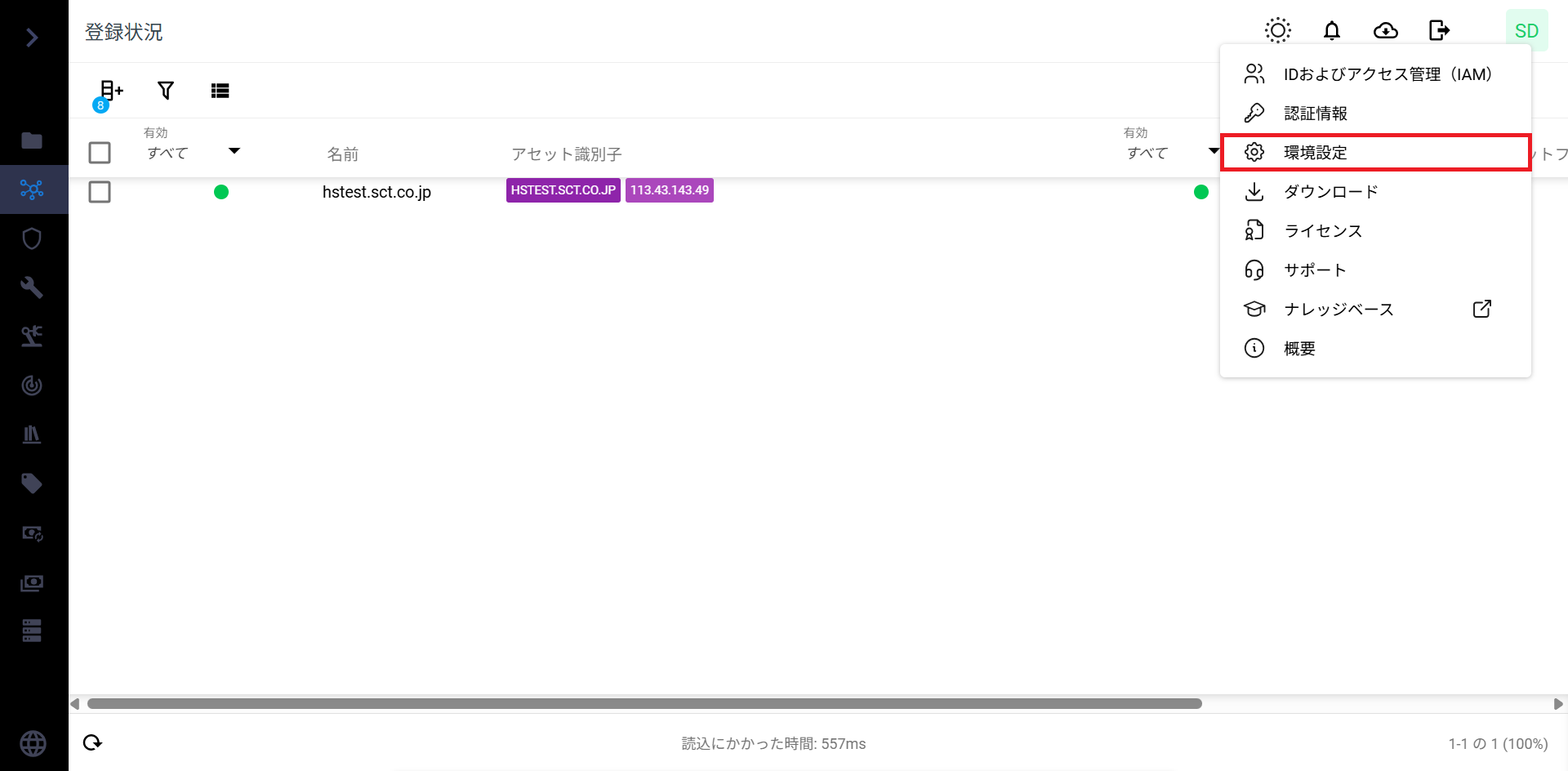Toggle the sun theme icon
Image resolution: width=1568 pixels, height=771 pixels.
(1277, 31)
